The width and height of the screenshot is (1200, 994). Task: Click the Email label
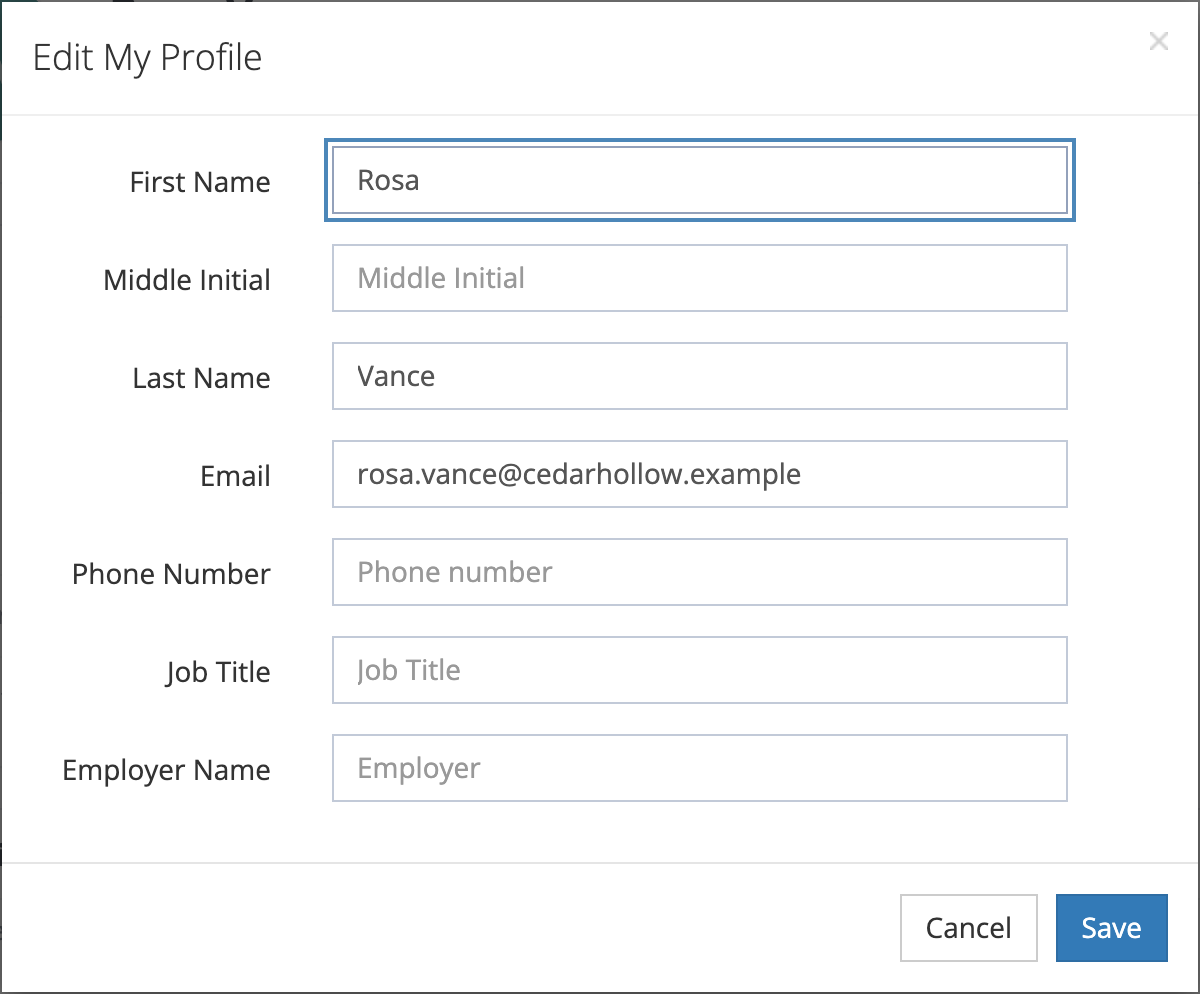[235, 476]
